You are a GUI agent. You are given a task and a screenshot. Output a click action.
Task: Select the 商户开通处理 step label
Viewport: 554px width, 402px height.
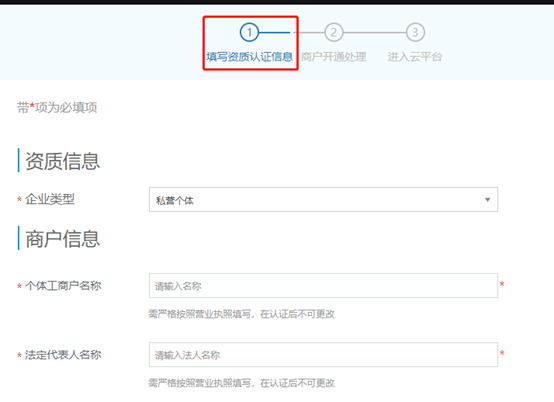coord(334,57)
